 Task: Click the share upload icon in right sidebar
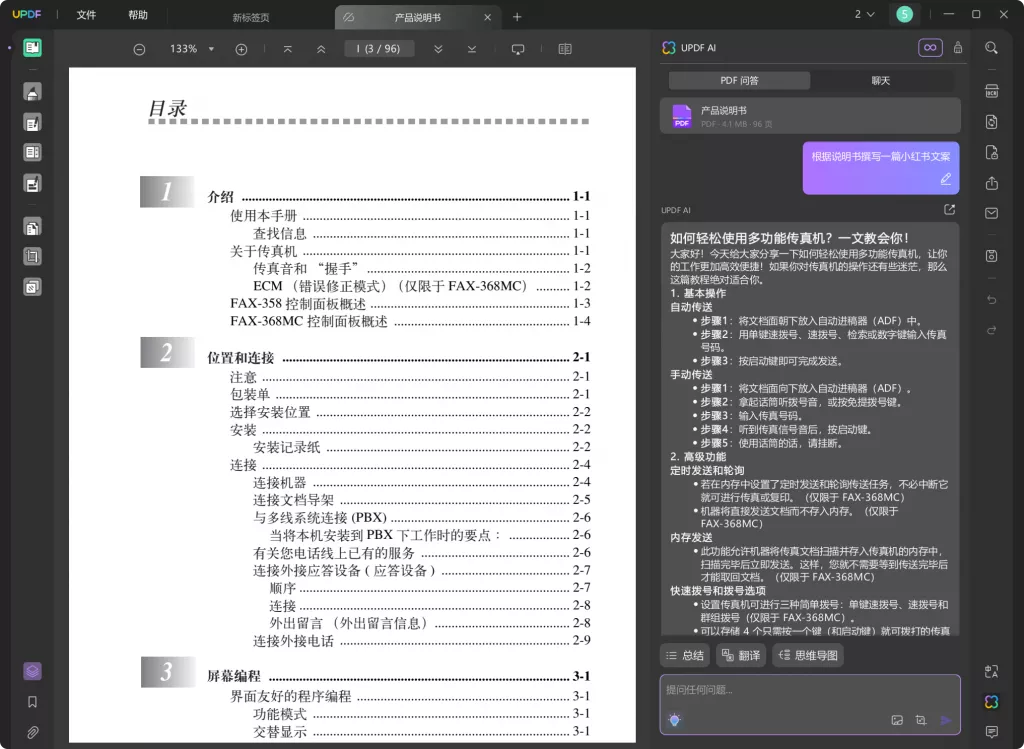point(991,183)
